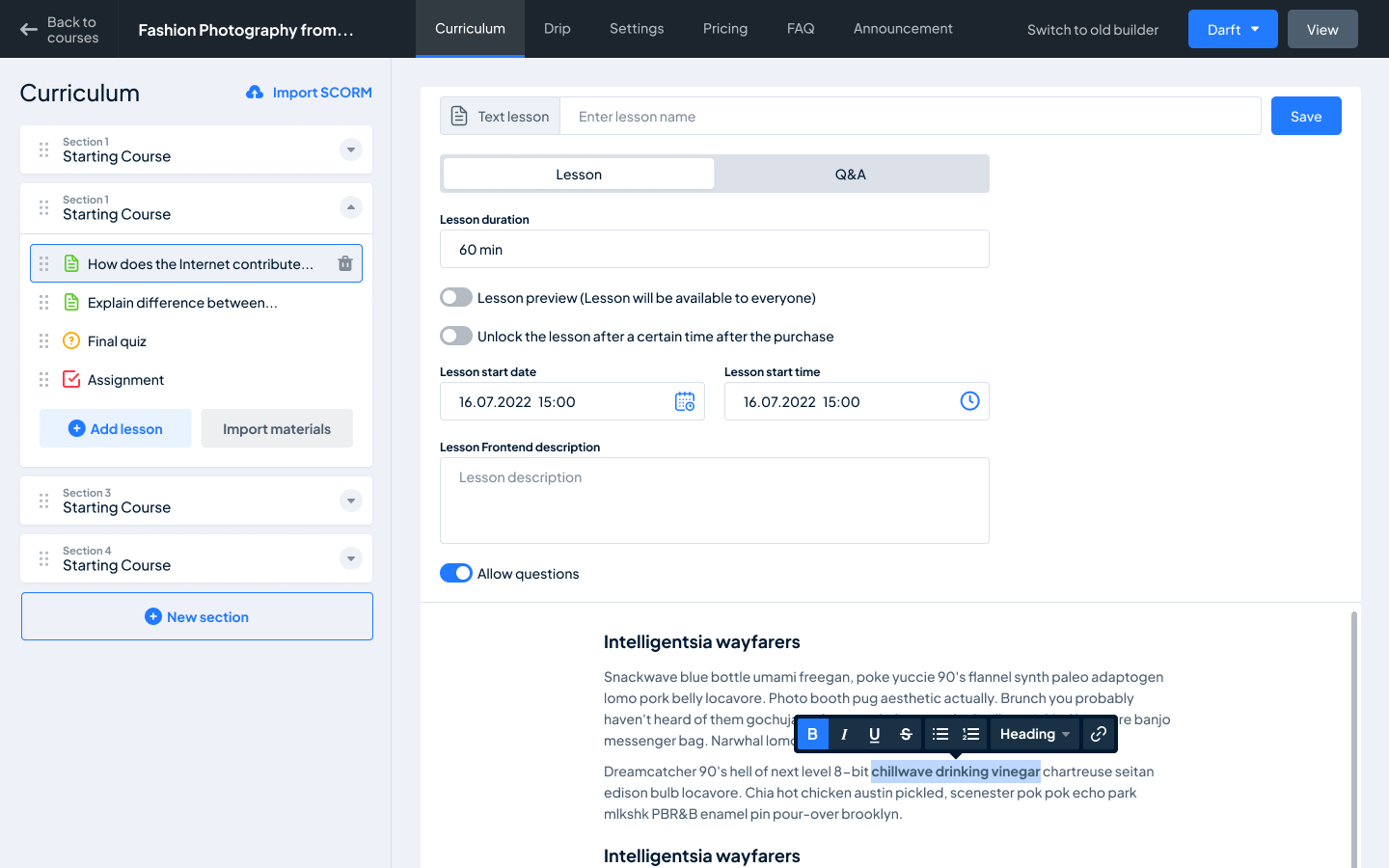Open the clock picker for Lesson start time
The image size is (1389, 868).
(x=969, y=401)
